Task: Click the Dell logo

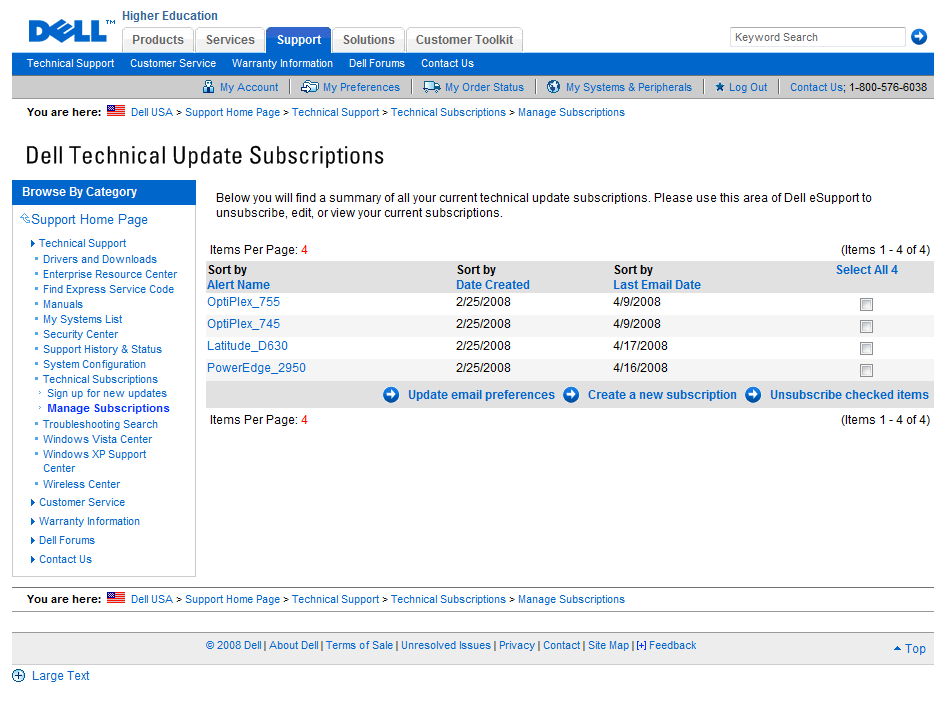Action: tap(68, 31)
